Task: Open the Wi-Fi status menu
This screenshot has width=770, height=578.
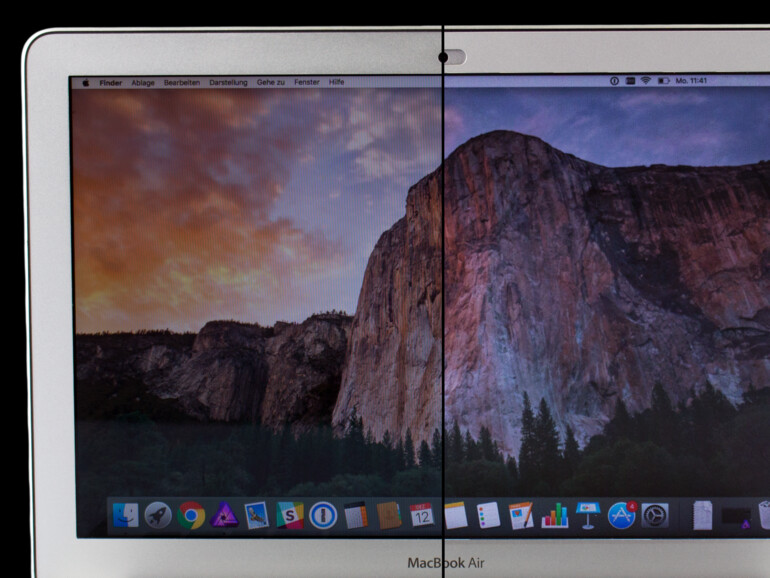Action: coord(646,81)
